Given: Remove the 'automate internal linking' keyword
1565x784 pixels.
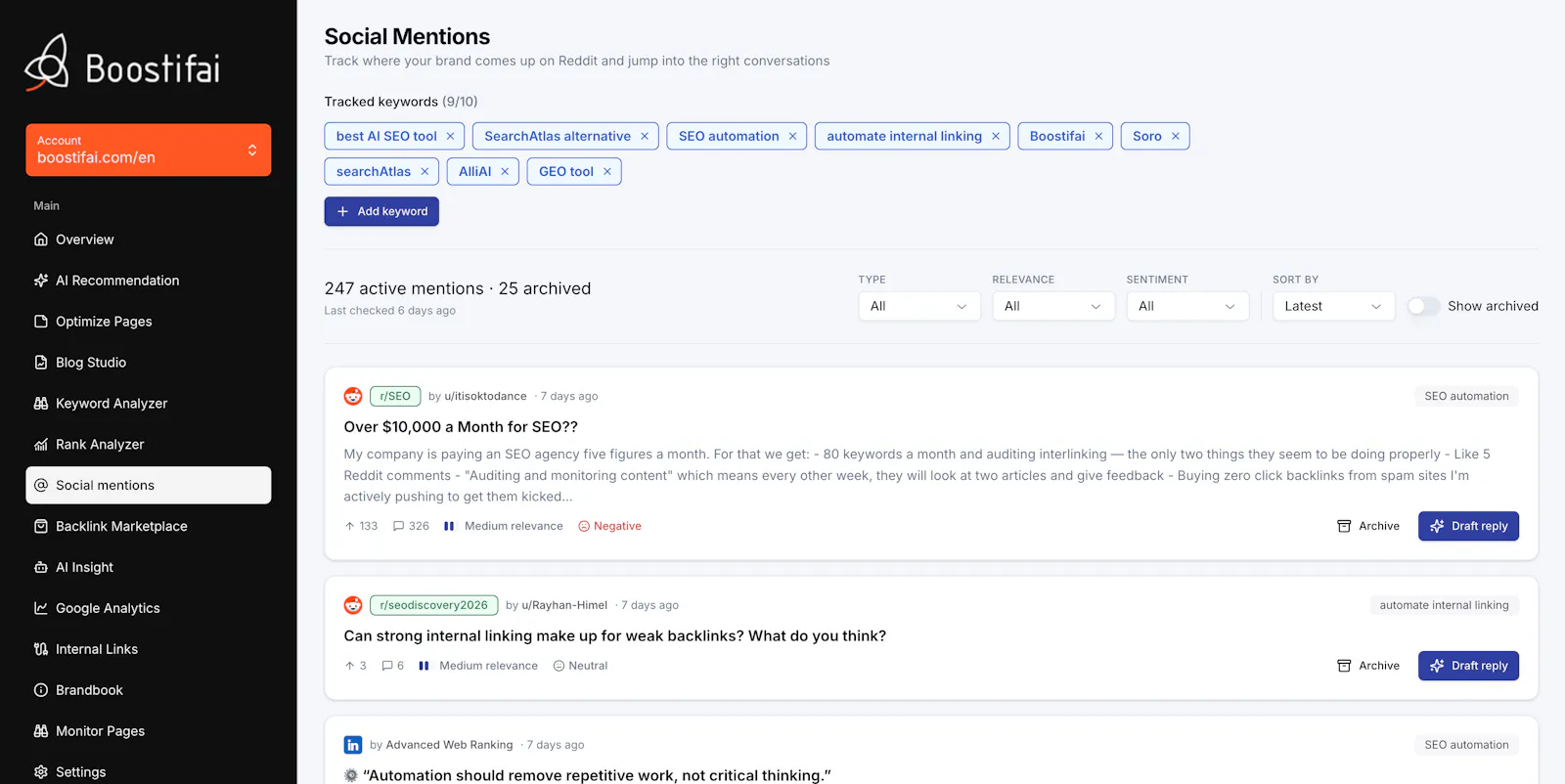Looking at the screenshot, I should pyautogui.click(x=996, y=136).
